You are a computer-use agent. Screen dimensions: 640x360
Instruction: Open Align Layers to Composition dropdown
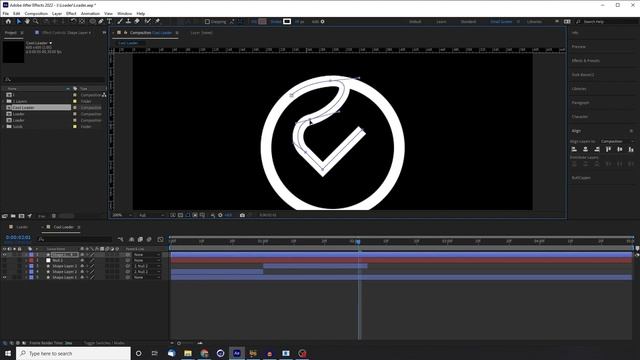(618, 141)
